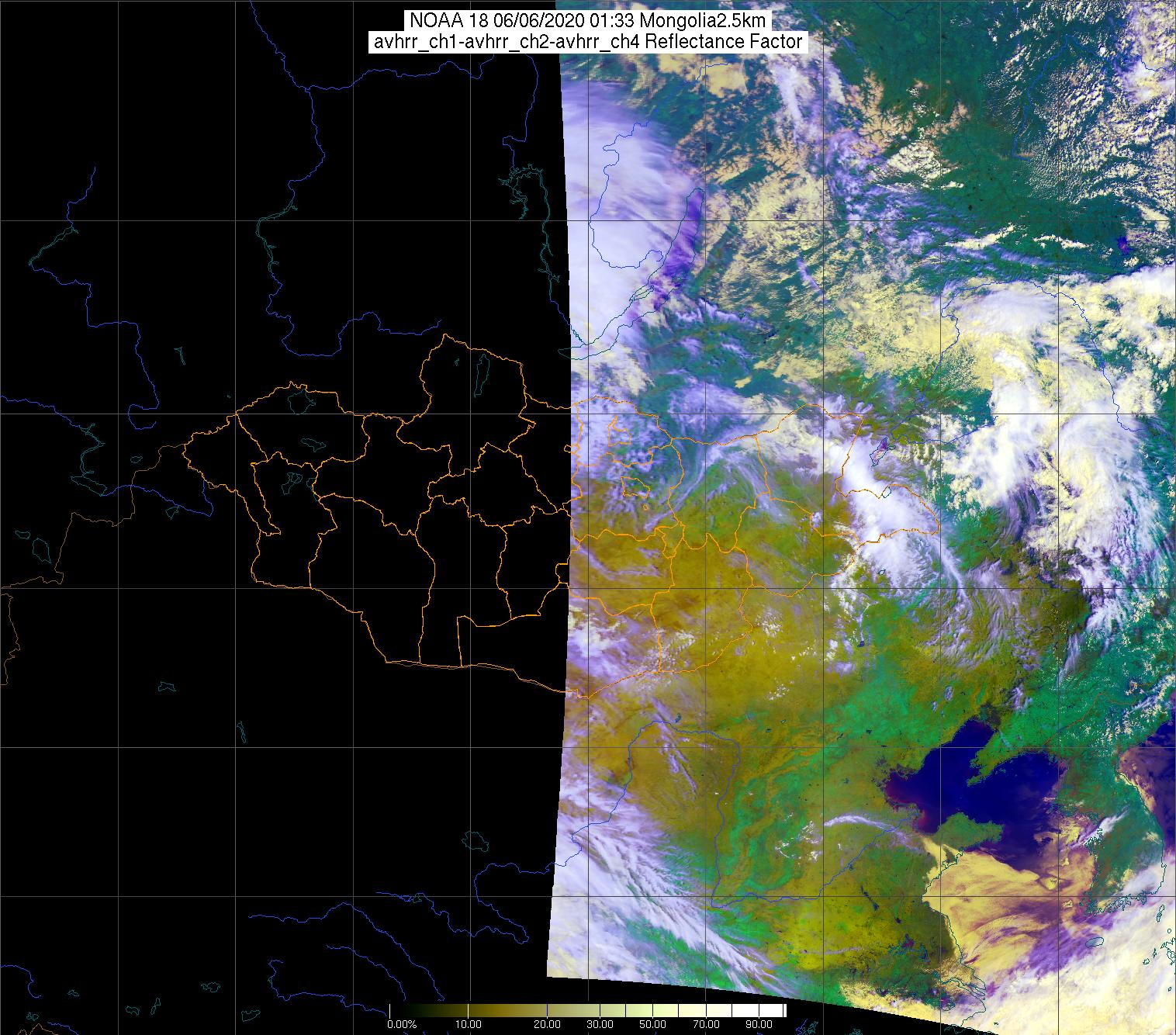This screenshot has height=1035, width=1176.
Task: Click the "50.00" colorbar label
Action: coord(653,1025)
